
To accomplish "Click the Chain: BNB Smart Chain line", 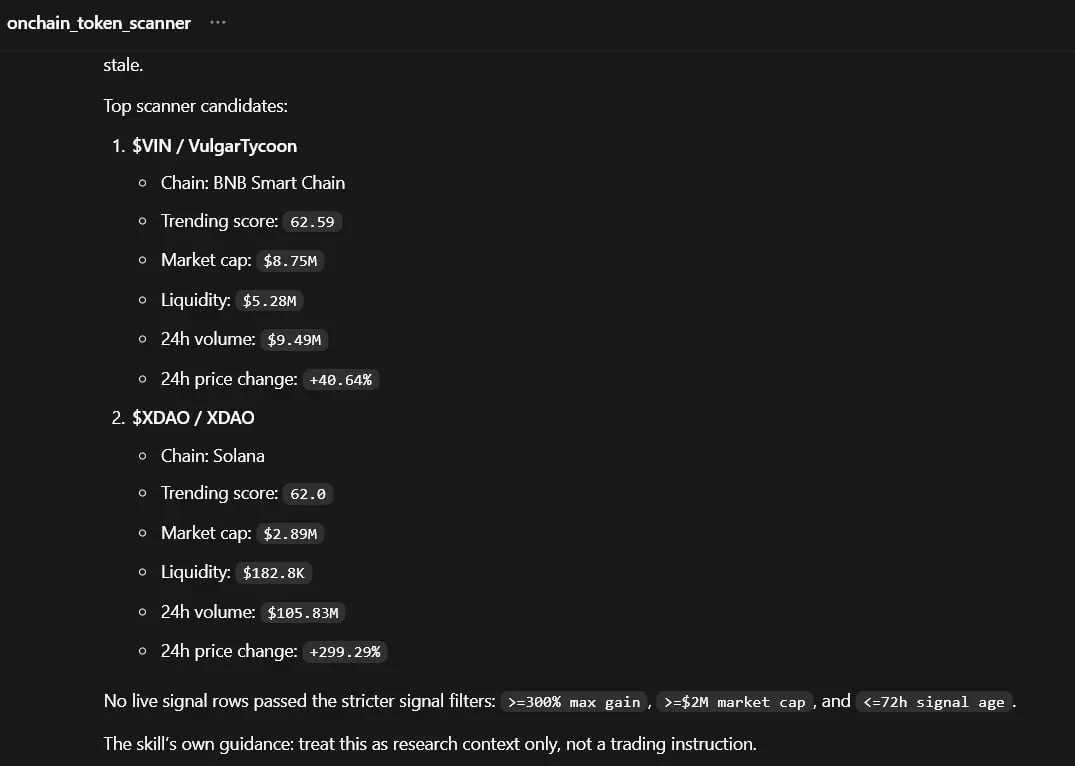I will [x=253, y=183].
